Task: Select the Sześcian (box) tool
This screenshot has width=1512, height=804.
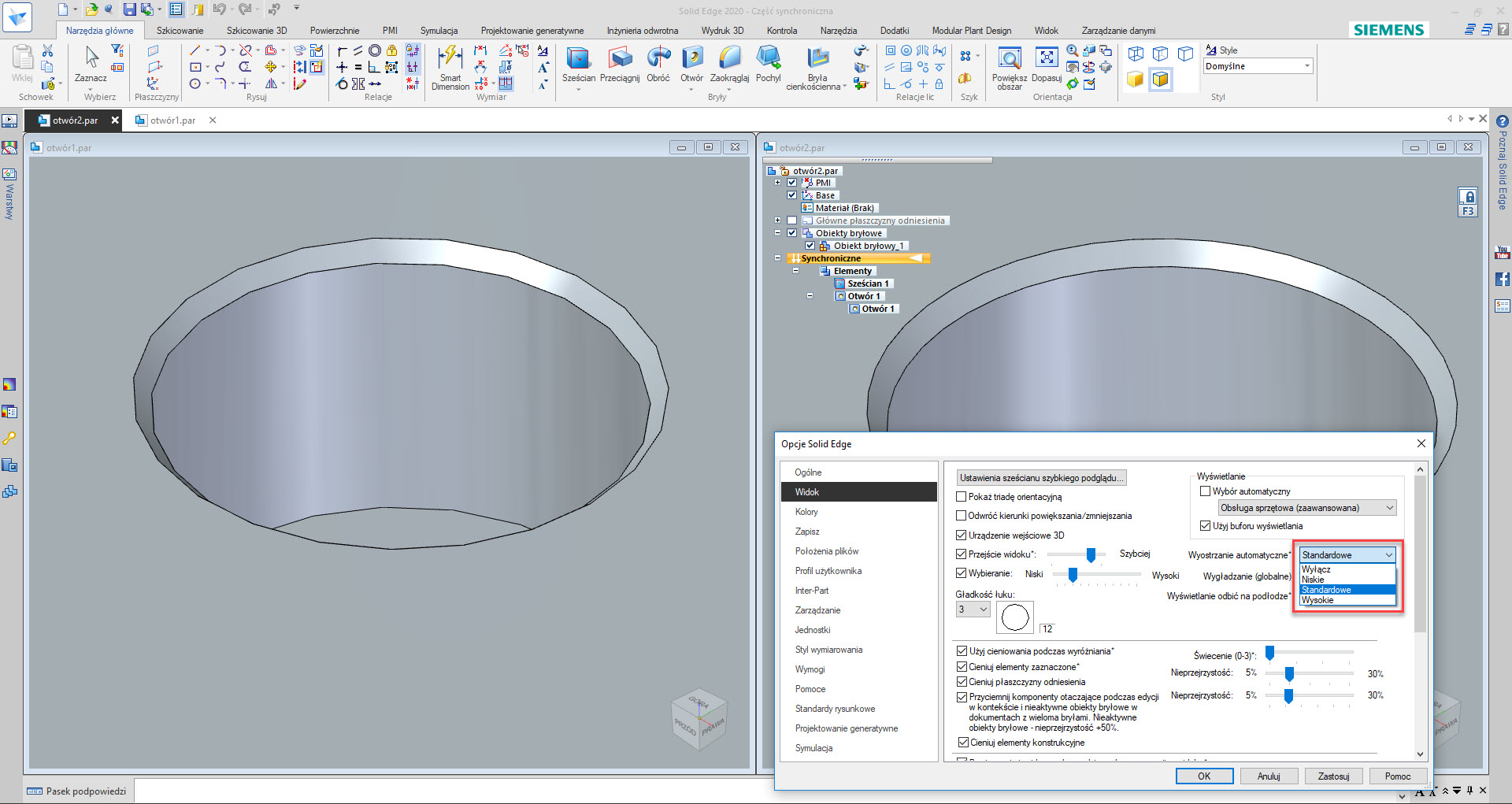Action: [x=579, y=65]
